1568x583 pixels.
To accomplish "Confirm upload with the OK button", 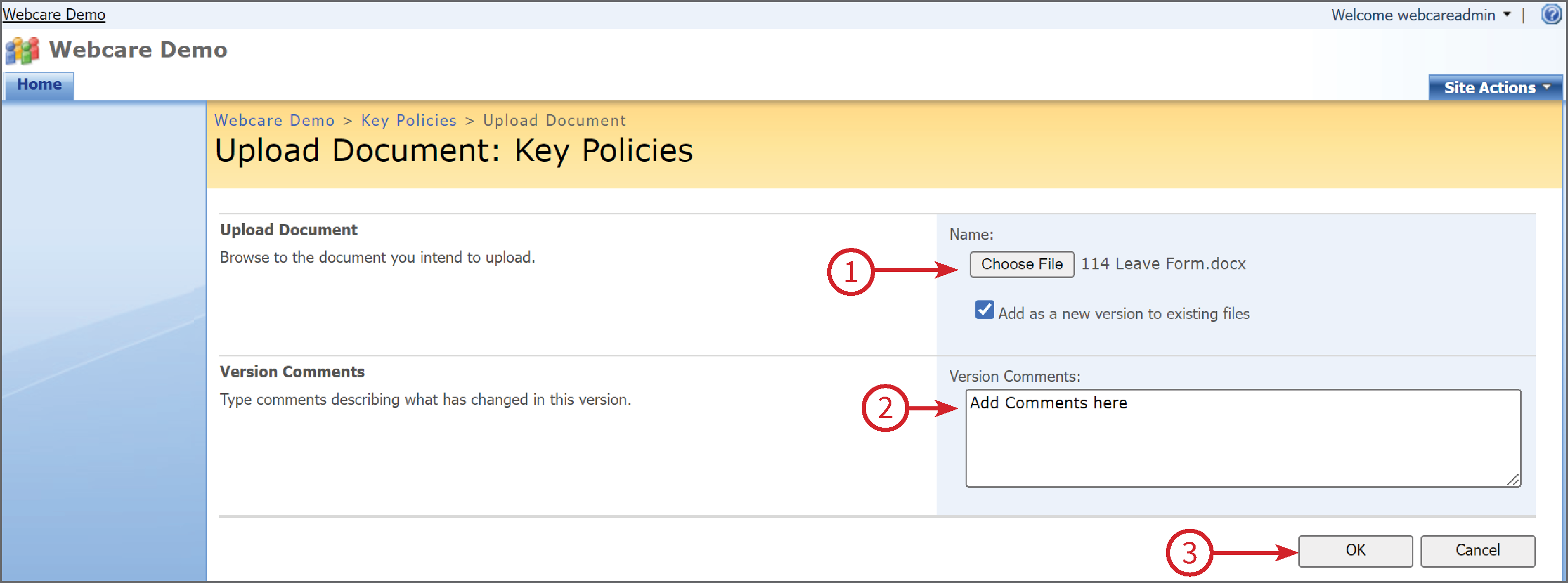I will (1355, 551).
